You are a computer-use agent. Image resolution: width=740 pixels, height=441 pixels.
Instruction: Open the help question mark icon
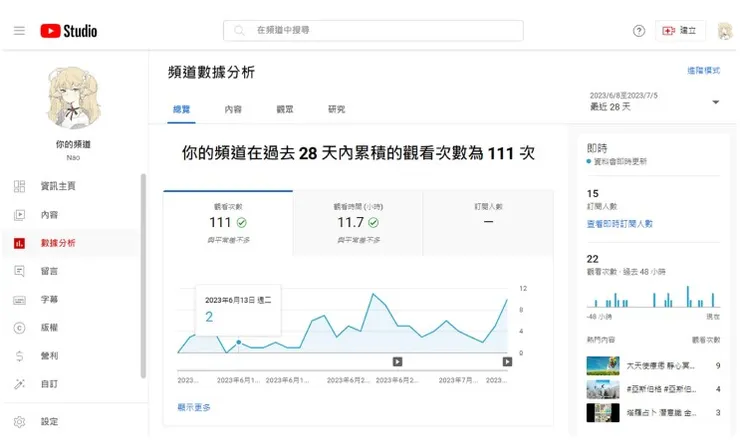point(639,31)
